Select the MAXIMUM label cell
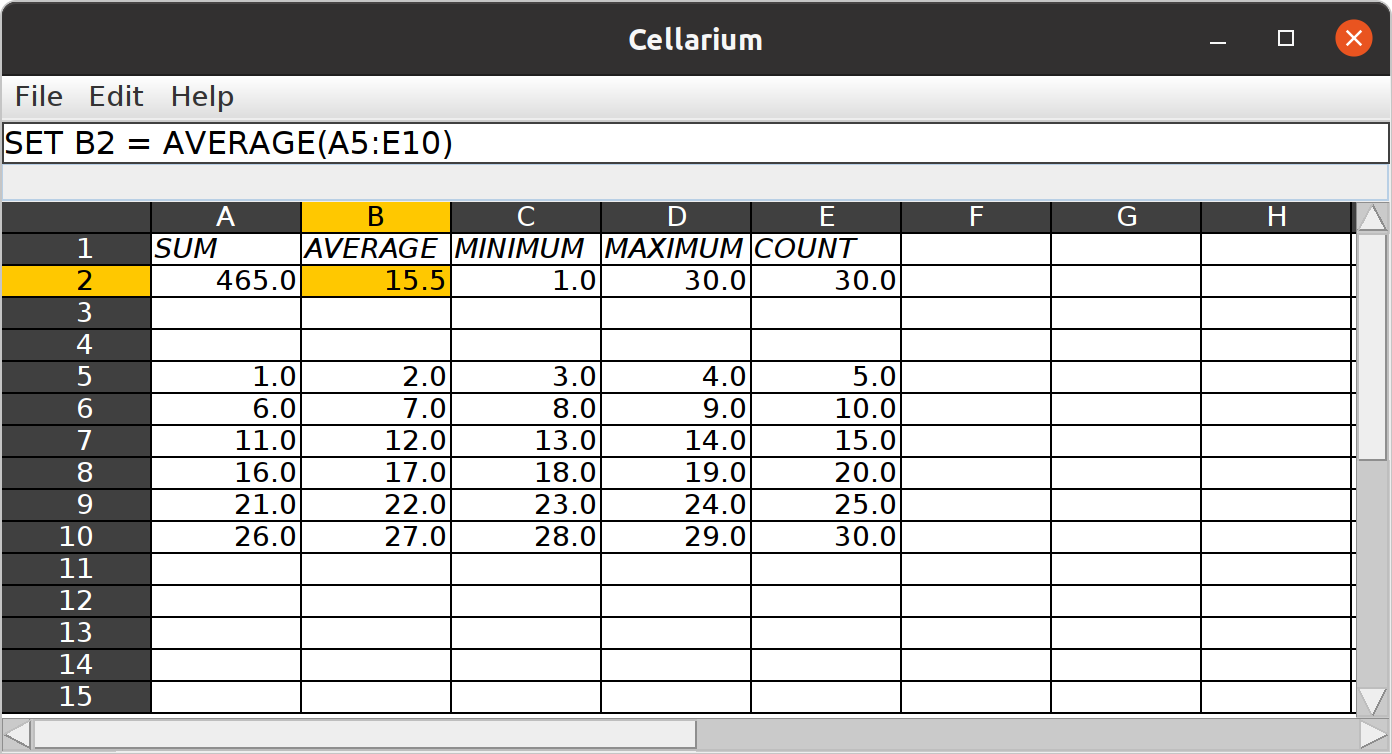1392x754 pixels. point(676,249)
